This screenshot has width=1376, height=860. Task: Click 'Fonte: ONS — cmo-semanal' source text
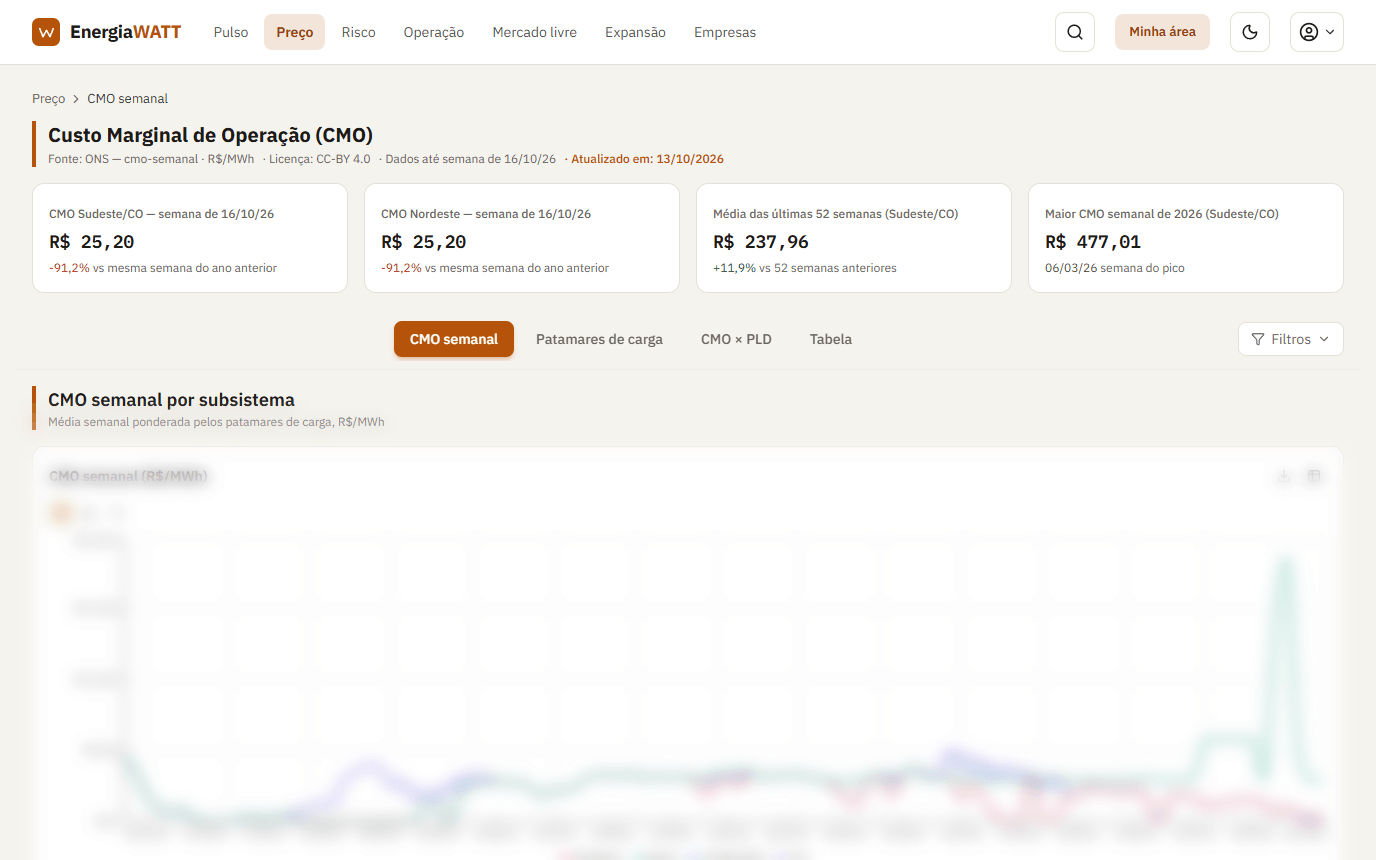(123, 159)
